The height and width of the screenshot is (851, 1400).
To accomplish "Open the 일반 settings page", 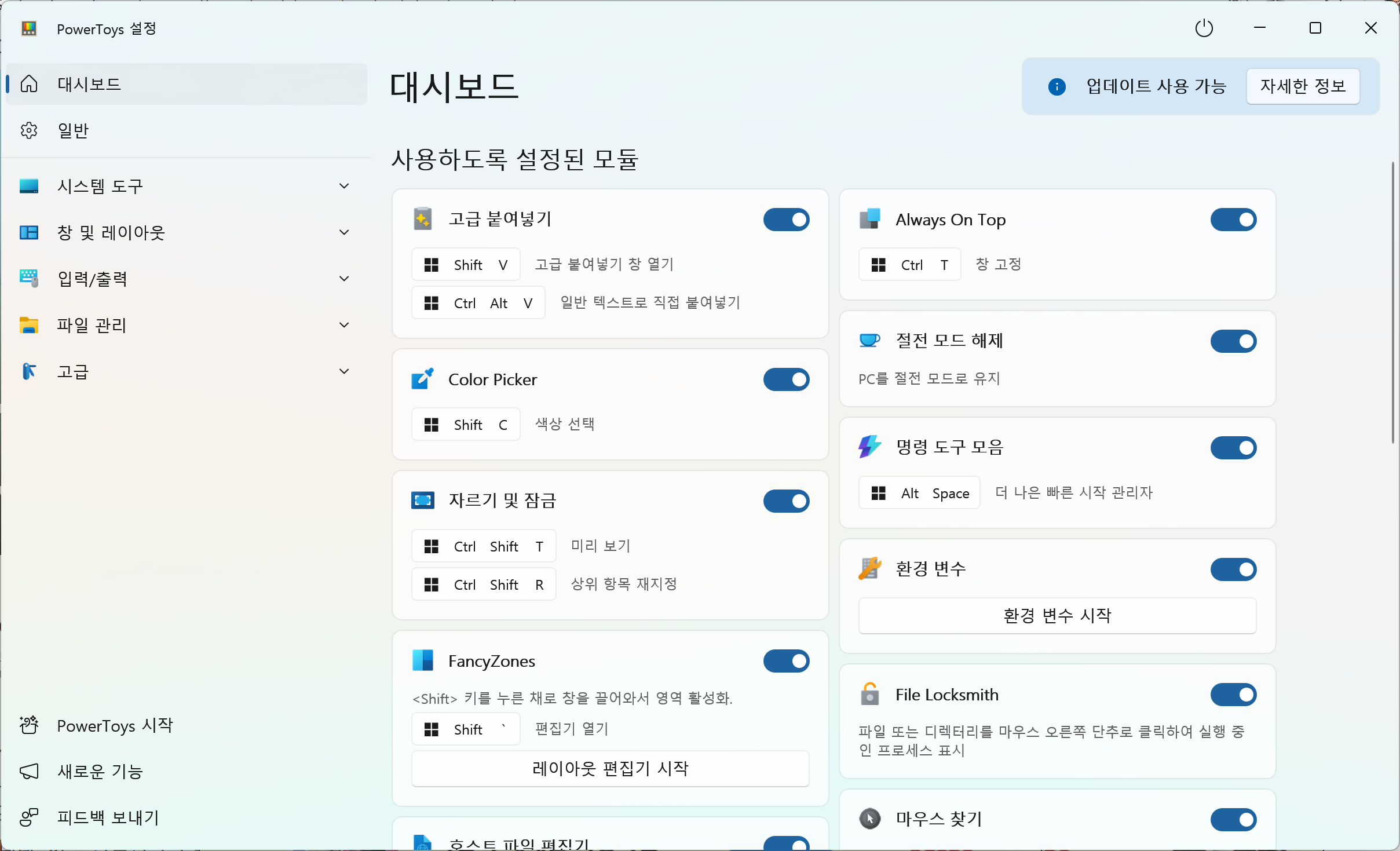I will point(187,130).
